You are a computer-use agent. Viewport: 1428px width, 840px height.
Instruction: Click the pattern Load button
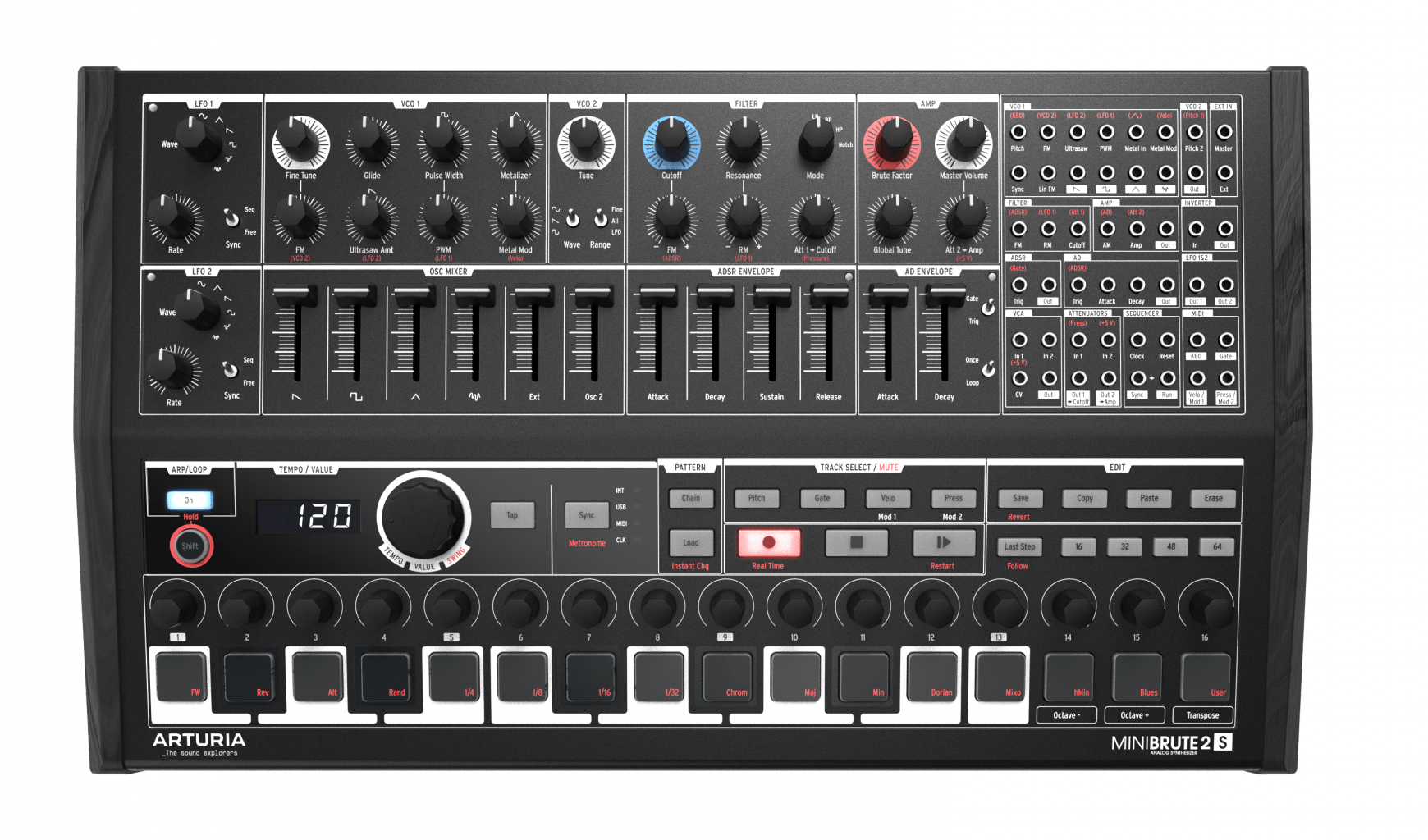tap(691, 542)
